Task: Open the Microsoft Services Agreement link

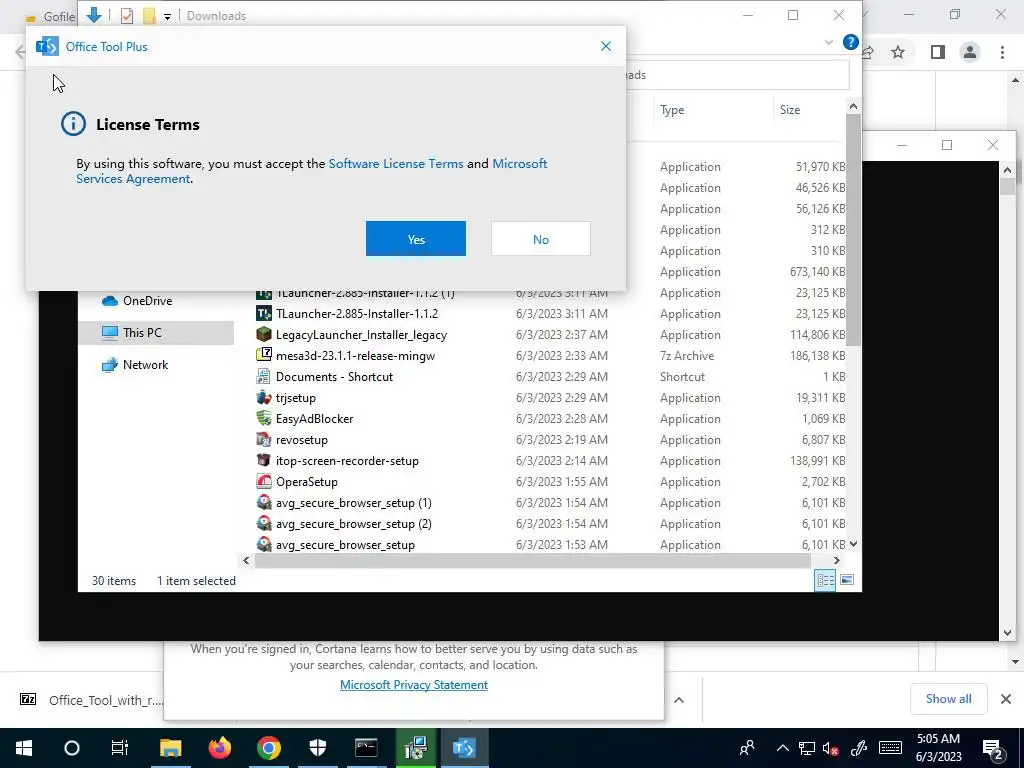Action: point(312,171)
